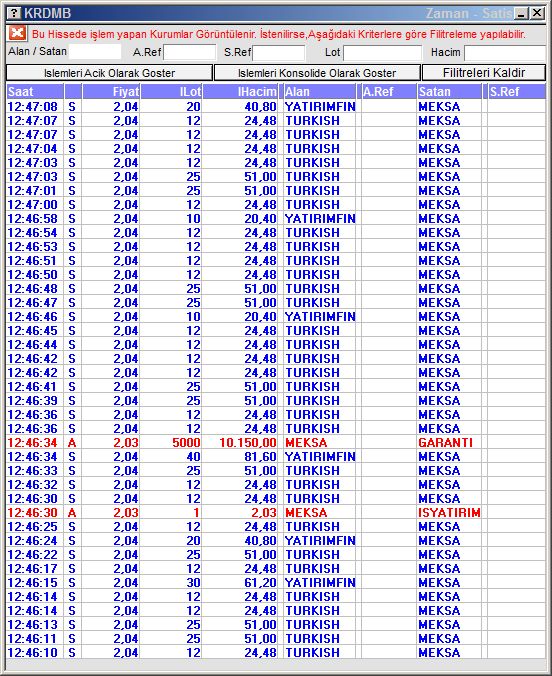Click GARANTI in the Satan column
Screen dimensions: 552x676
click(x=445, y=443)
